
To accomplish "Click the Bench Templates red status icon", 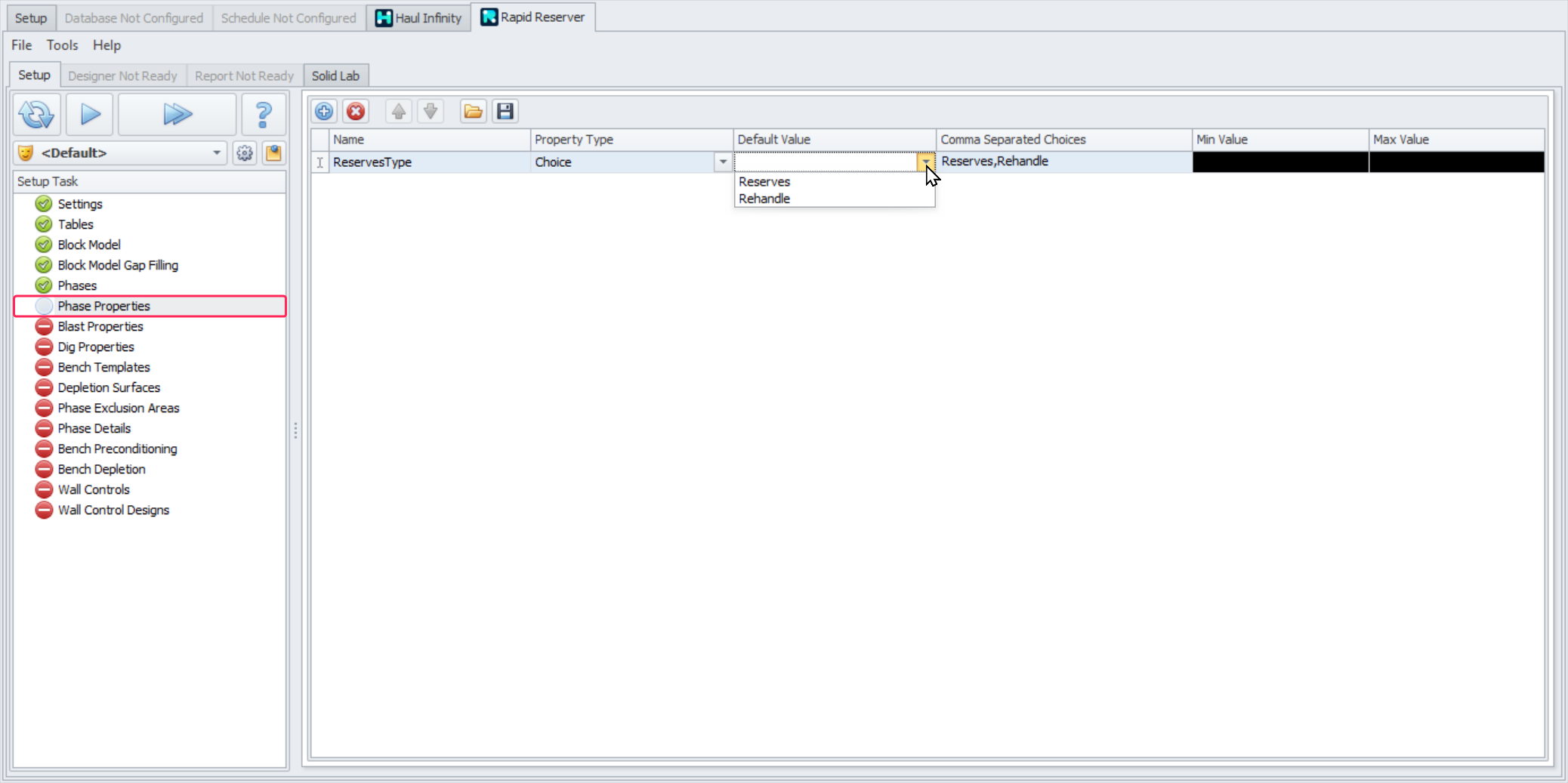I will (x=45, y=367).
